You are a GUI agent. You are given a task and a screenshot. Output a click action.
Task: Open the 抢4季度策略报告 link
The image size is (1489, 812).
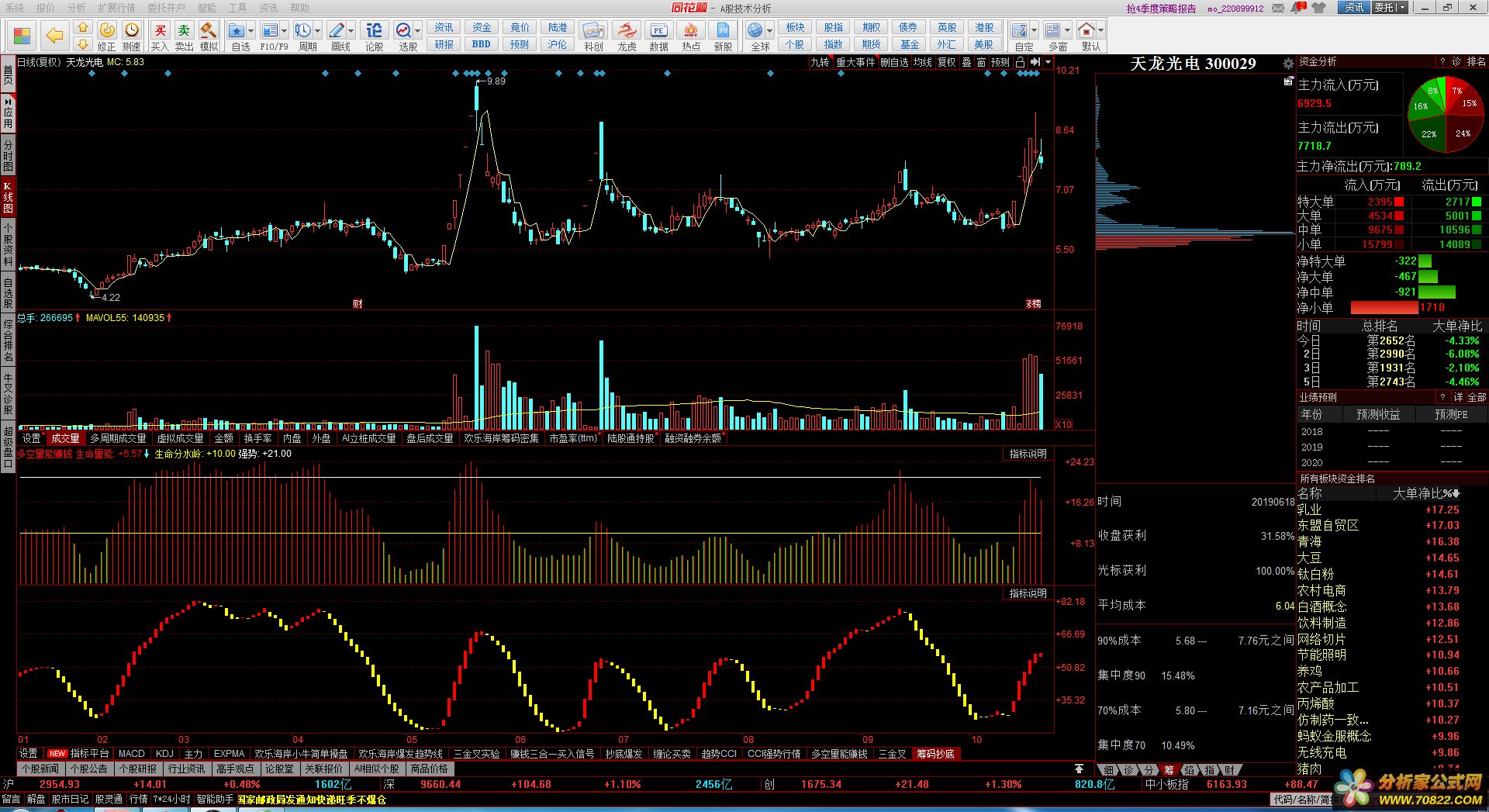tap(1161, 9)
